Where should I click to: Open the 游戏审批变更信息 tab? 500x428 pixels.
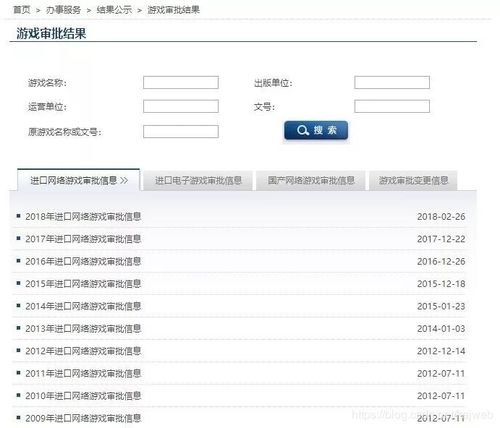413,180
